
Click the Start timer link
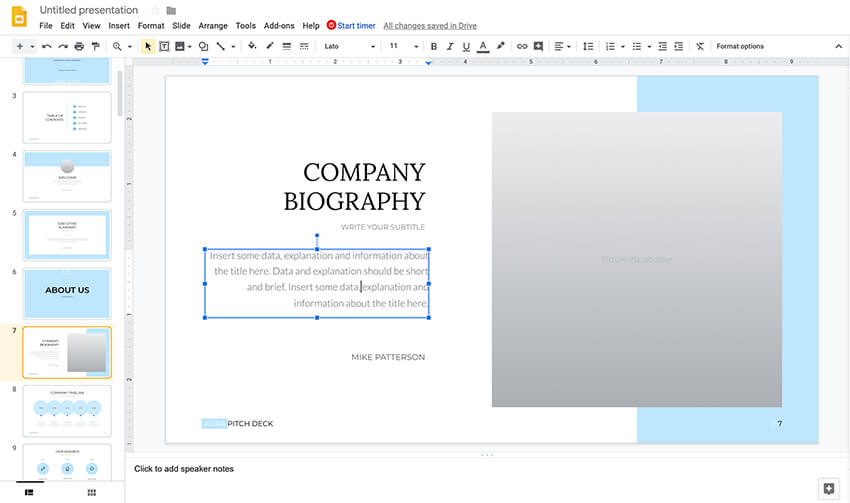click(356, 25)
